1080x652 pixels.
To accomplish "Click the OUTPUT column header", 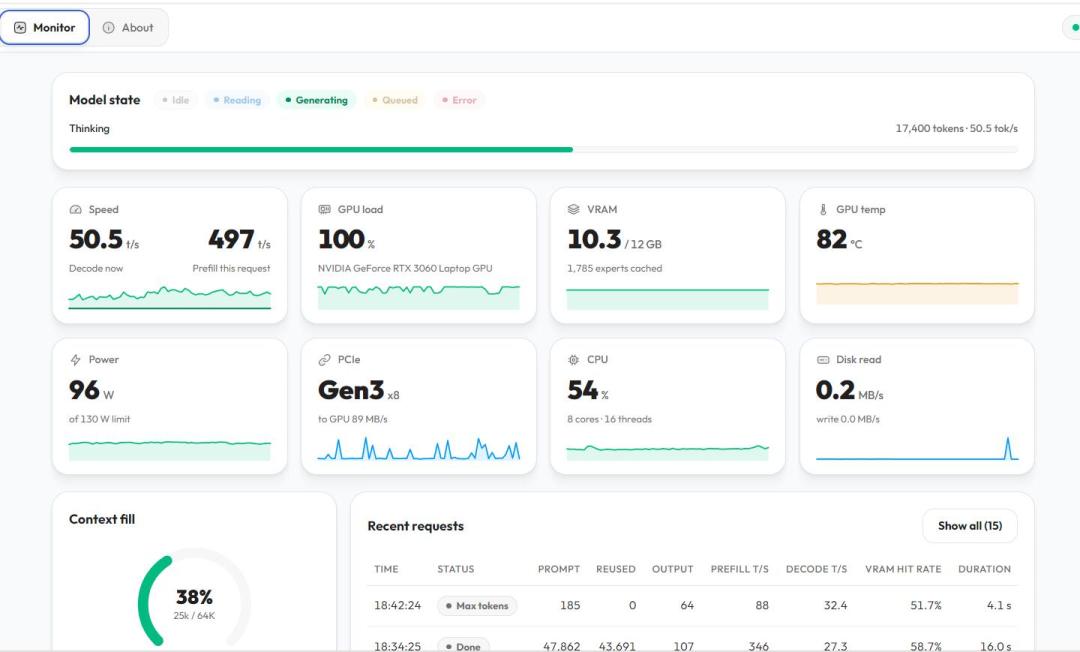I will click(673, 569).
